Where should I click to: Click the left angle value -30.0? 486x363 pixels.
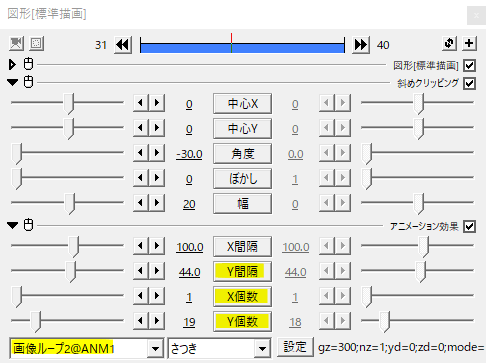tap(189, 154)
